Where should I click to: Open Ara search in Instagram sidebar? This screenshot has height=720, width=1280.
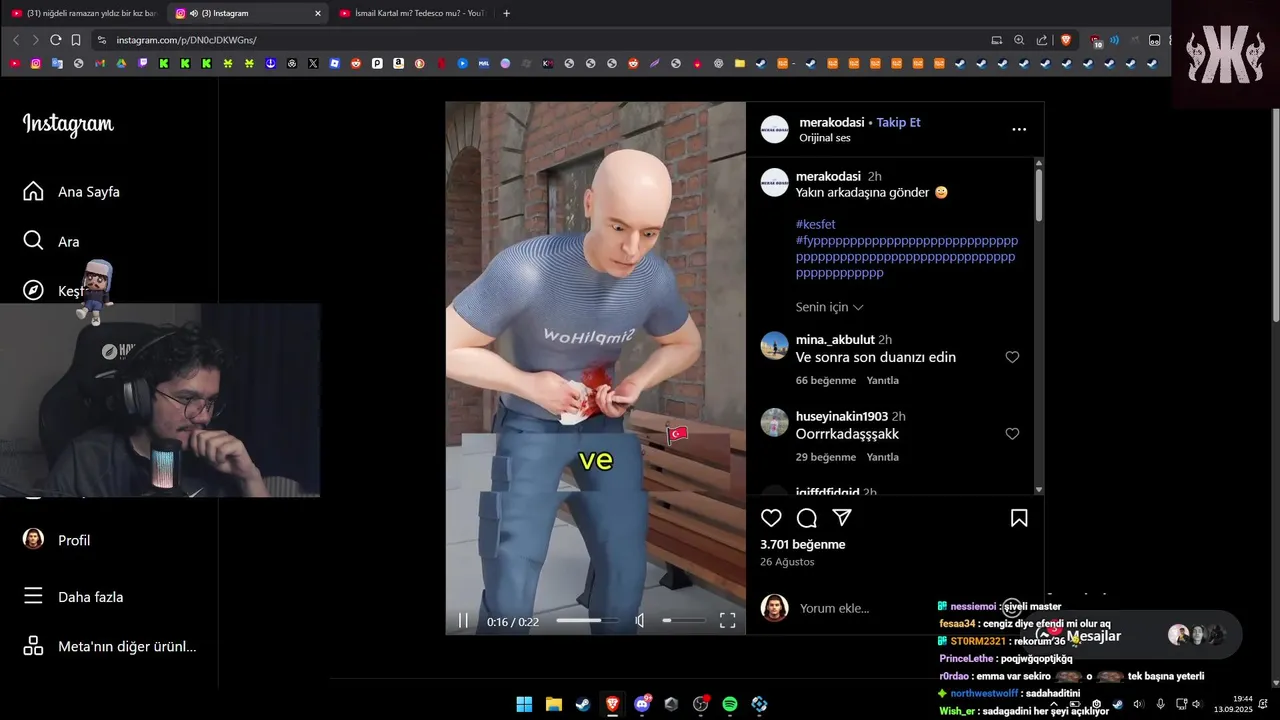pos(51,241)
